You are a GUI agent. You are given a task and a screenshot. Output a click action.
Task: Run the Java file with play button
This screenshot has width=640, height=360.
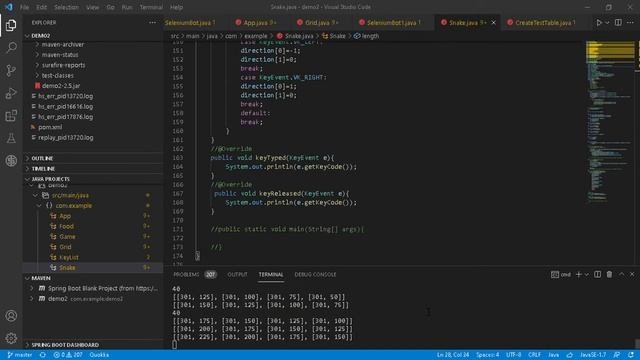(599, 23)
